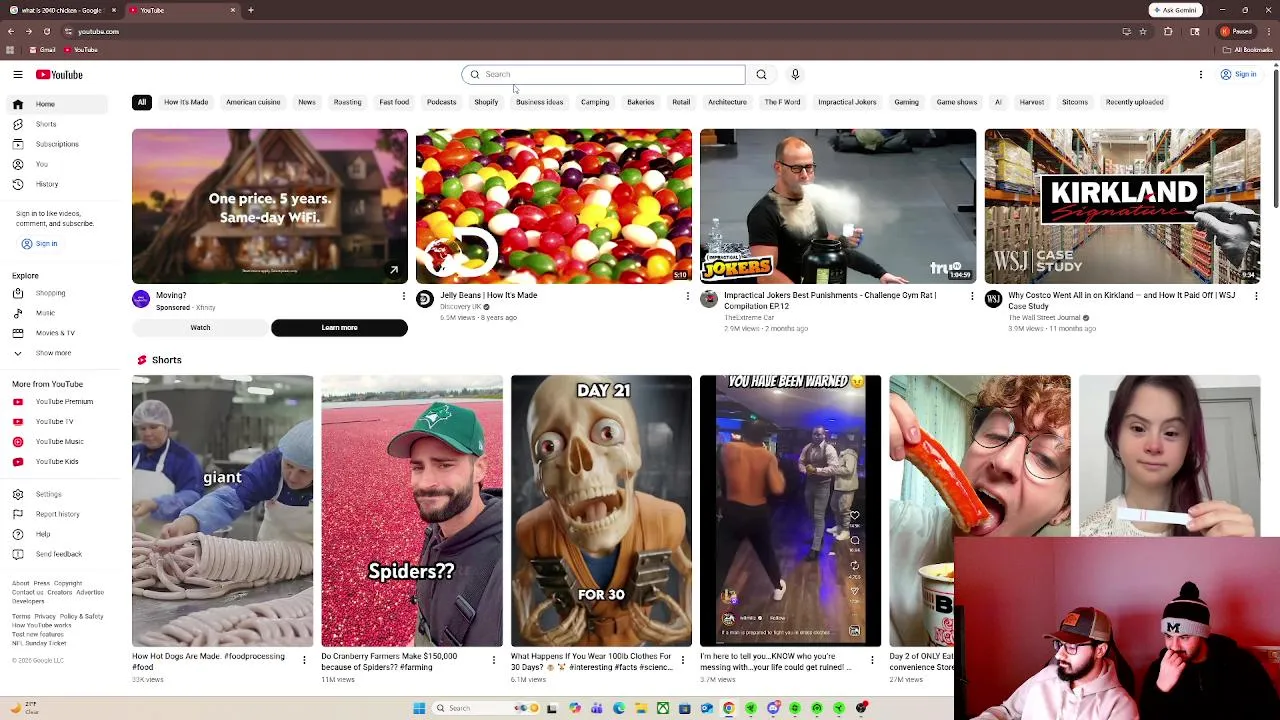The image size is (1280, 720).
Task: Click Learn more on the Moving ad
Action: coord(339,328)
